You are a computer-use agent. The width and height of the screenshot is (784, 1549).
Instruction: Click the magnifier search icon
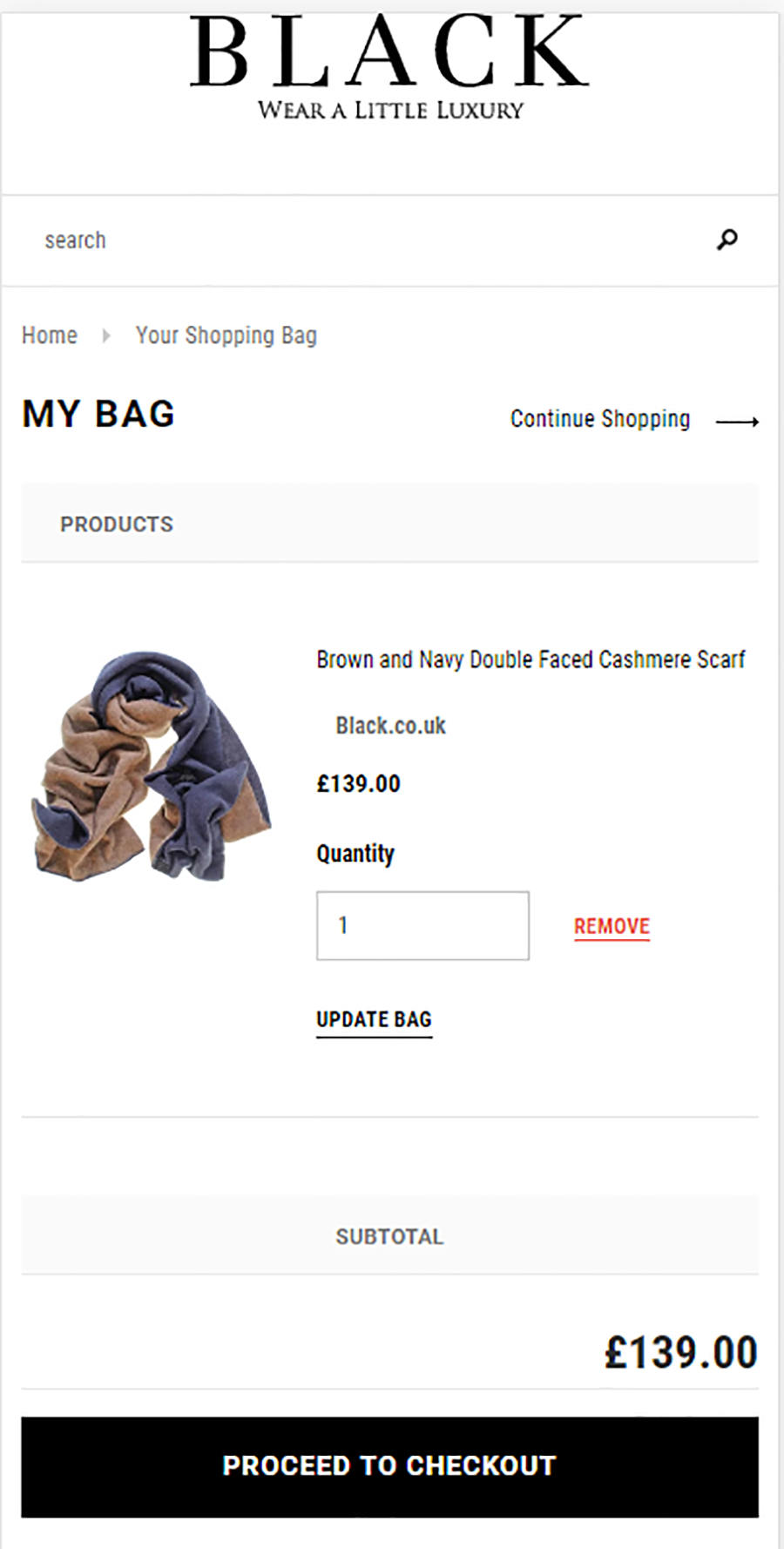[727, 240]
